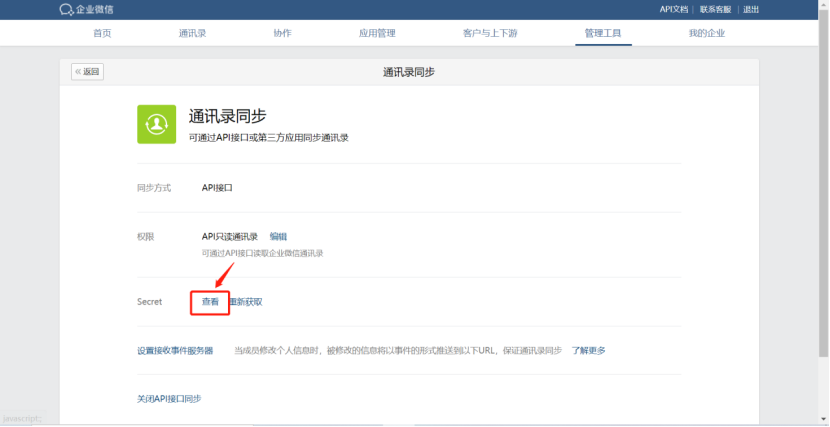
Task: Click 查看 to view the Secret
Action: 210,302
